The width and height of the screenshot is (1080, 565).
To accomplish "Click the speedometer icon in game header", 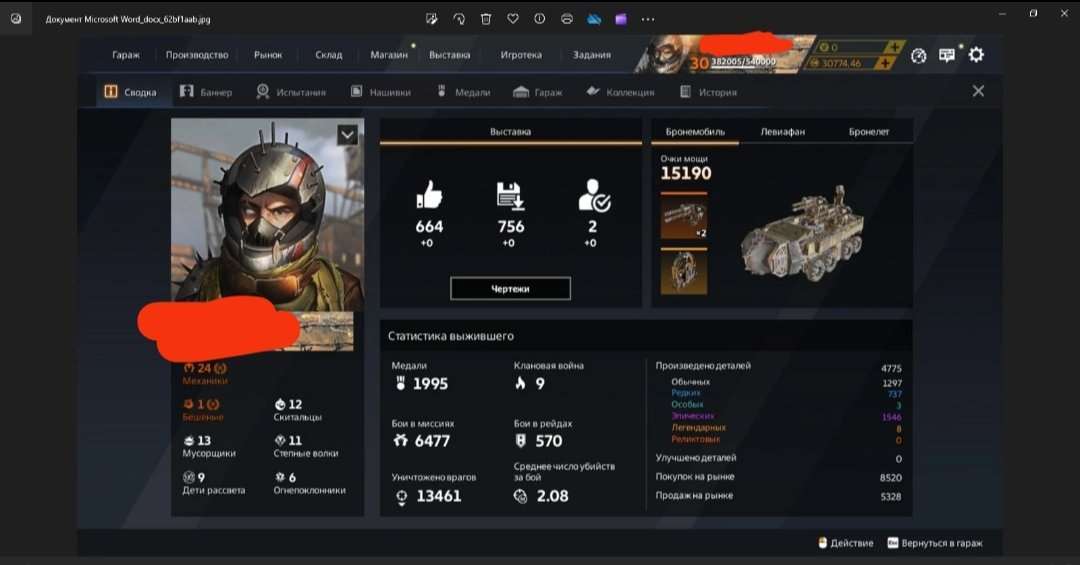I will click(918, 56).
